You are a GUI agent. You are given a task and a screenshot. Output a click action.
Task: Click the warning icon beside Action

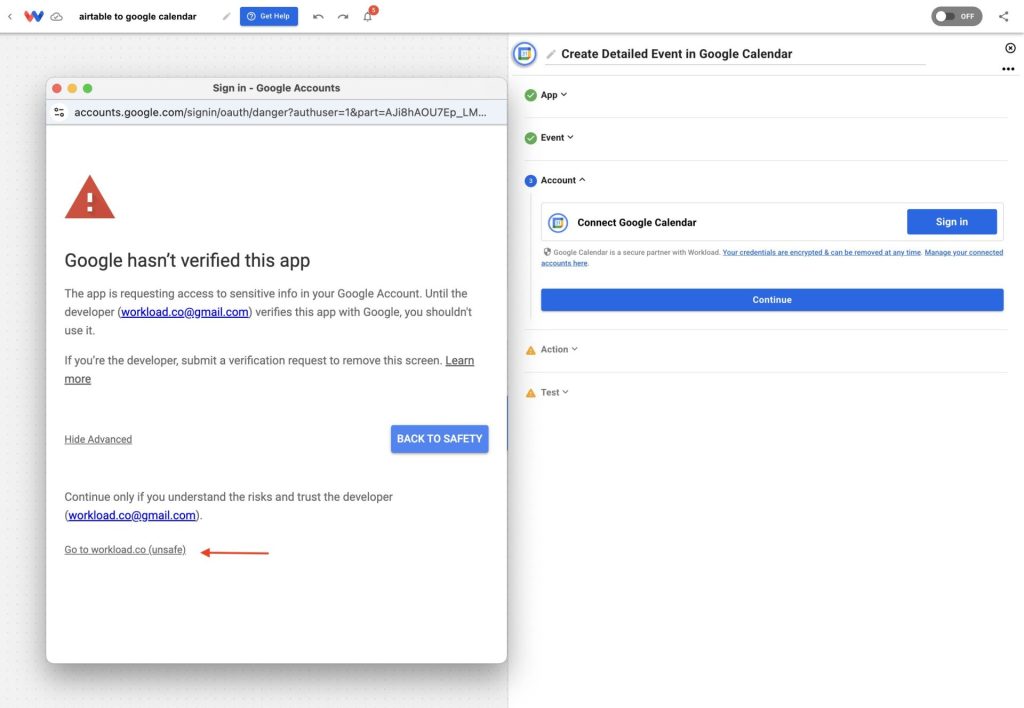(530, 350)
